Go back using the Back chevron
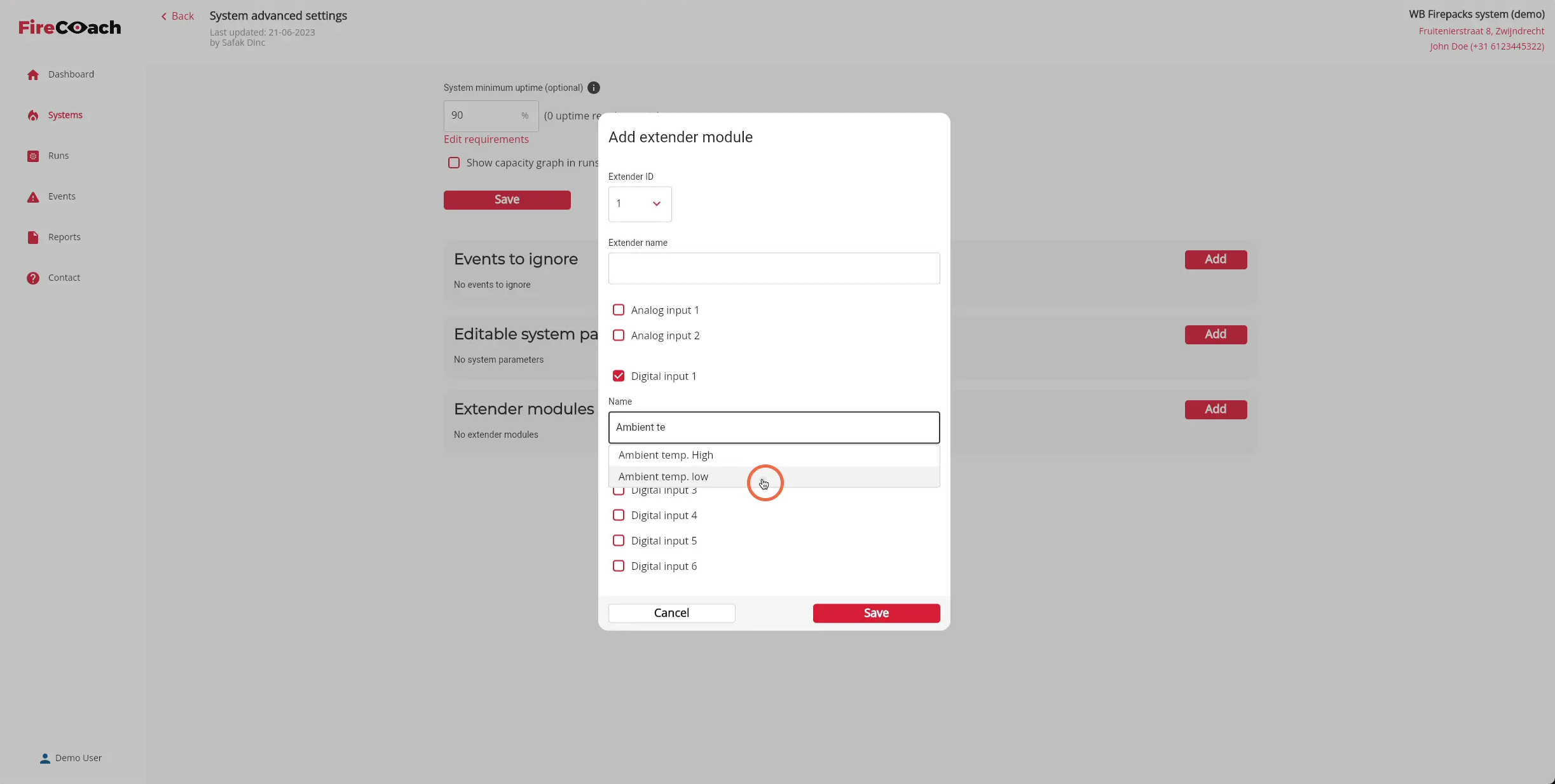The height and width of the screenshot is (784, 1555). (x=164, y=17)
